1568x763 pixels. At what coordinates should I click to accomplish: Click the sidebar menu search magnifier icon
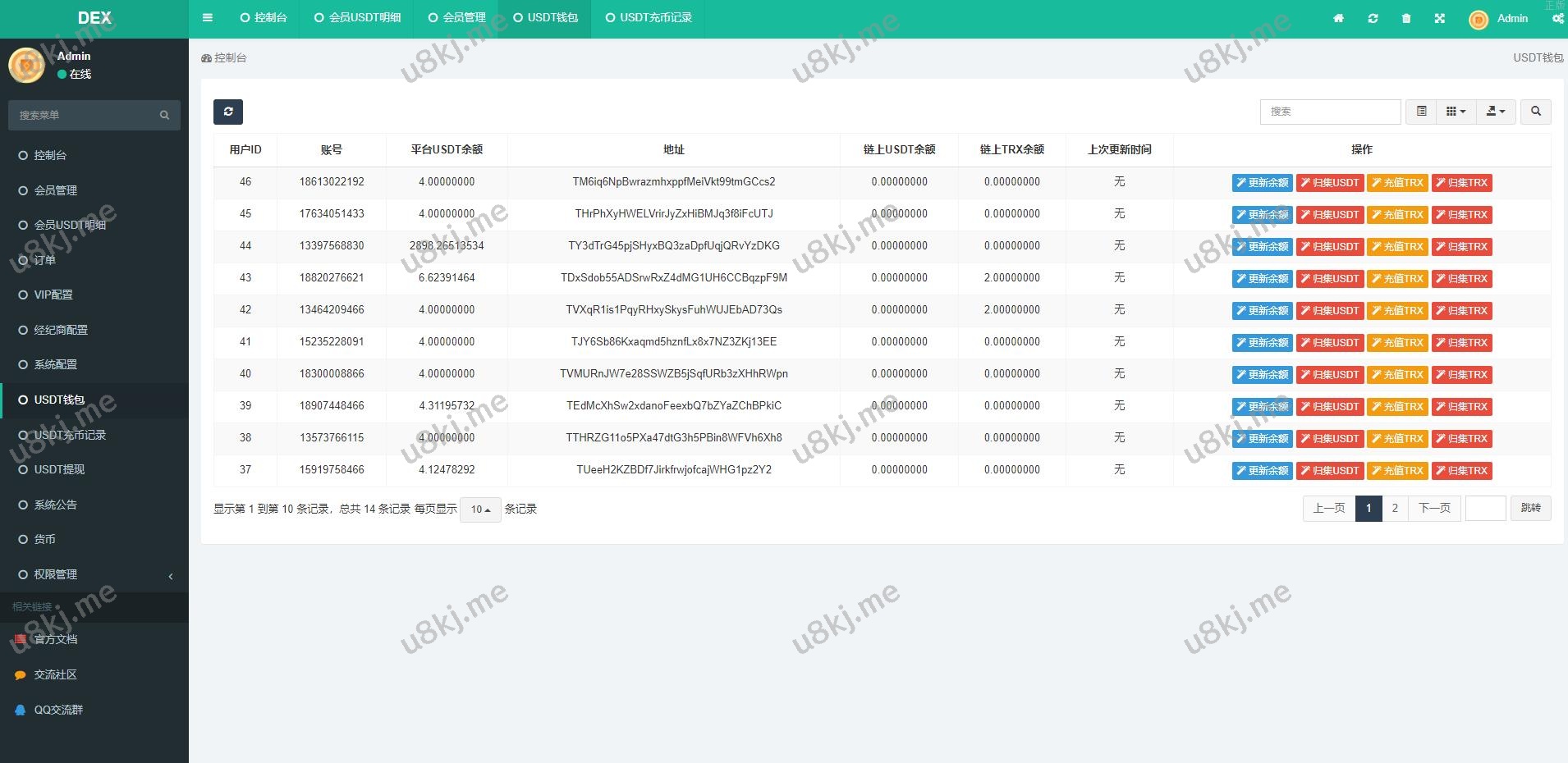click(x=164, y=116)
